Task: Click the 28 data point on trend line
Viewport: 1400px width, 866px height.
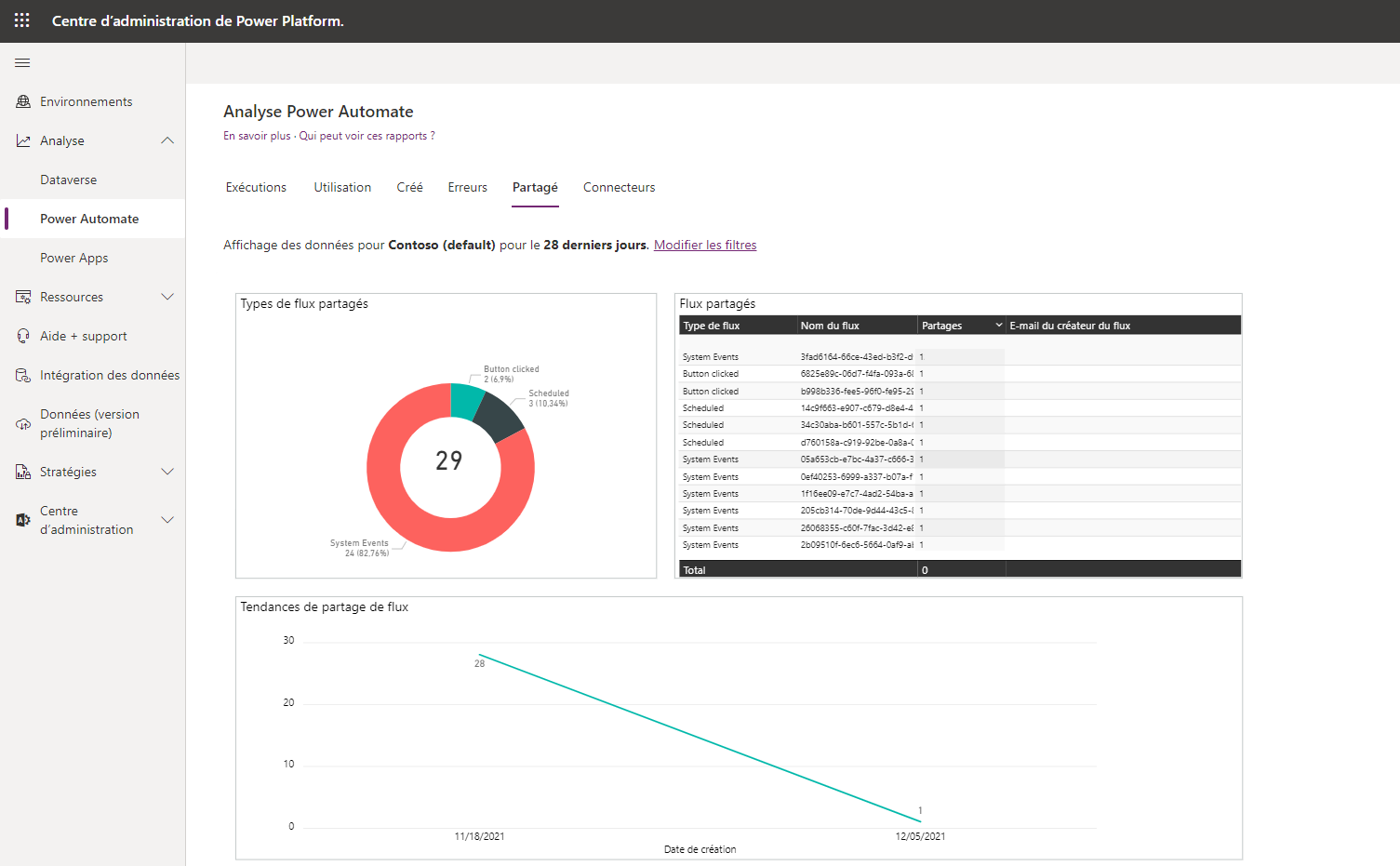Action: [479, 656]
